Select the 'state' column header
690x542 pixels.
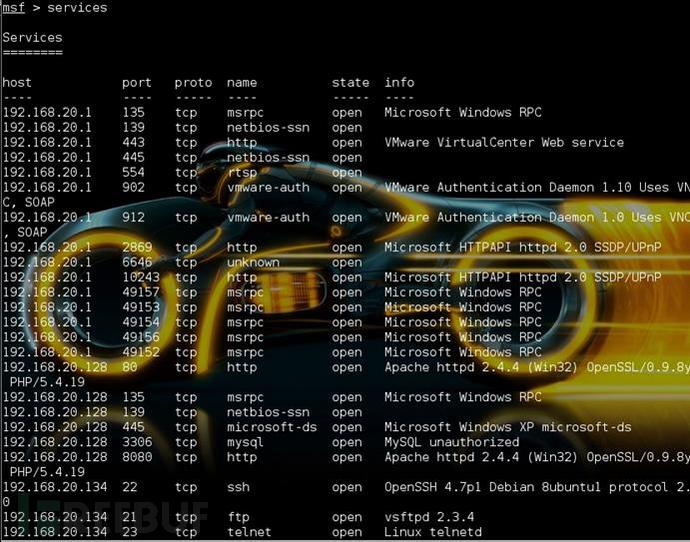[351, 82]
